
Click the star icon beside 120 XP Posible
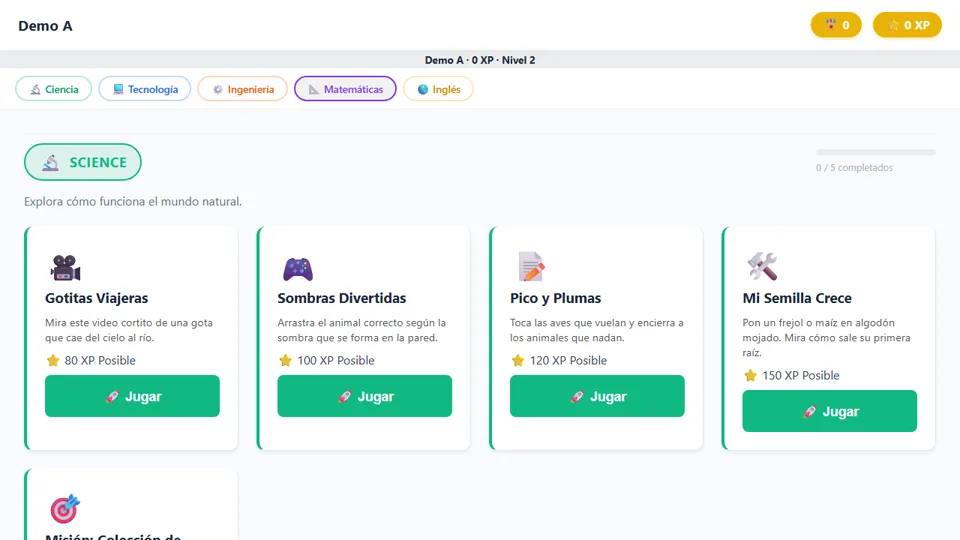(x=518, y=360)
